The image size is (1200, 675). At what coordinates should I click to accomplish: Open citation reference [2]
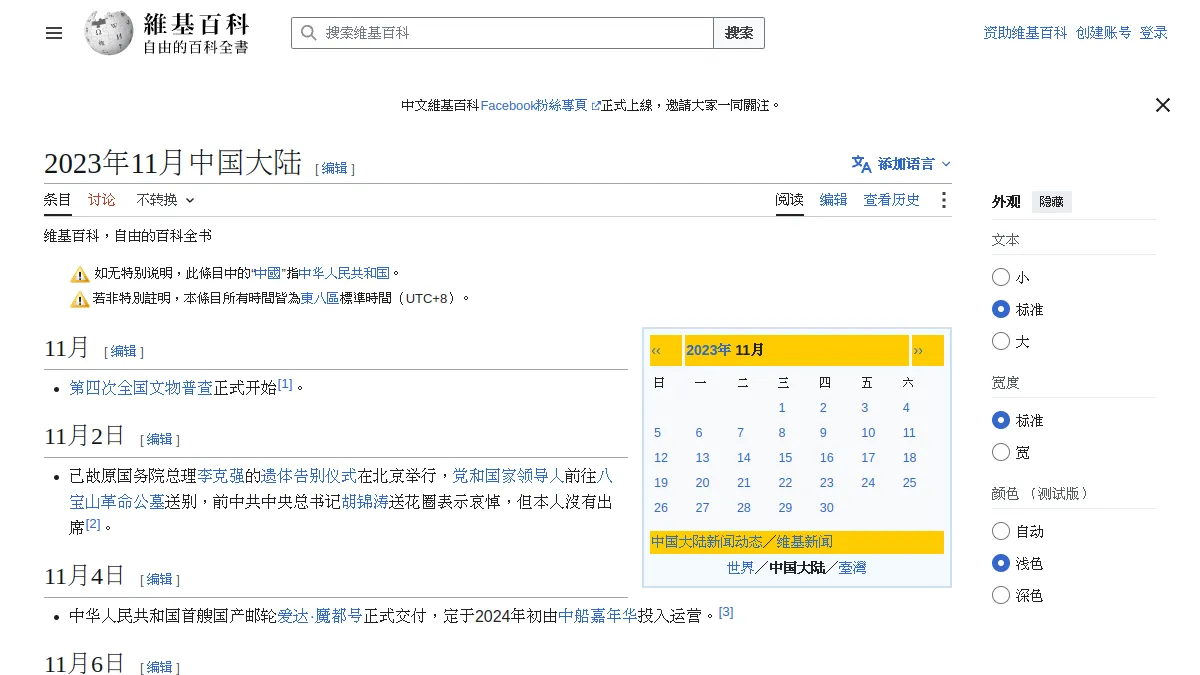(x=93, y=524)
